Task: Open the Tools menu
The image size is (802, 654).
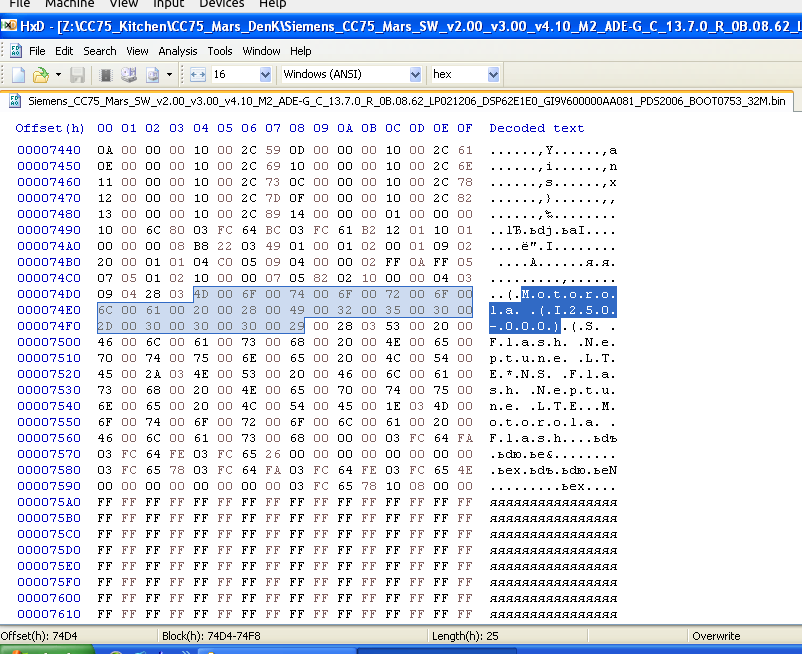Action: coord(220,51)
